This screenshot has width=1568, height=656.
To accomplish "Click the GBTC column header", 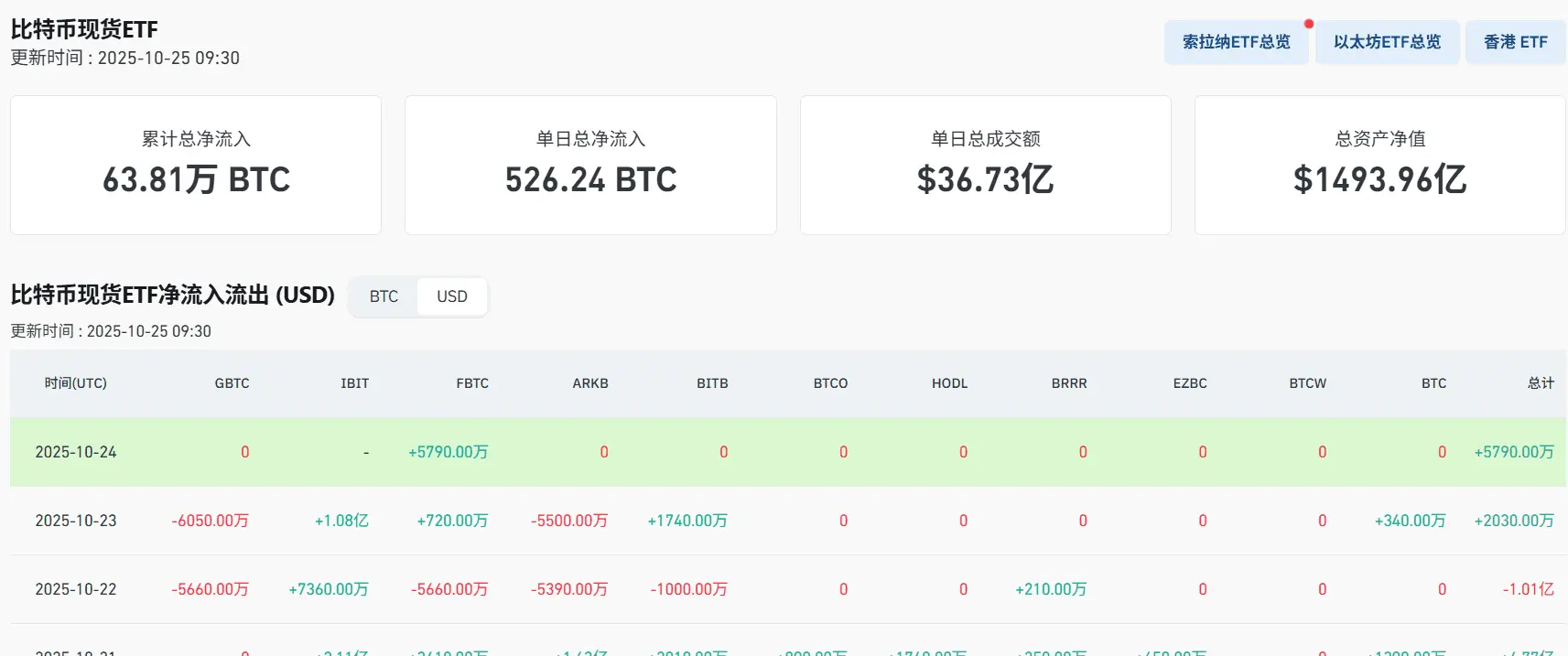I will coord(232,383).
